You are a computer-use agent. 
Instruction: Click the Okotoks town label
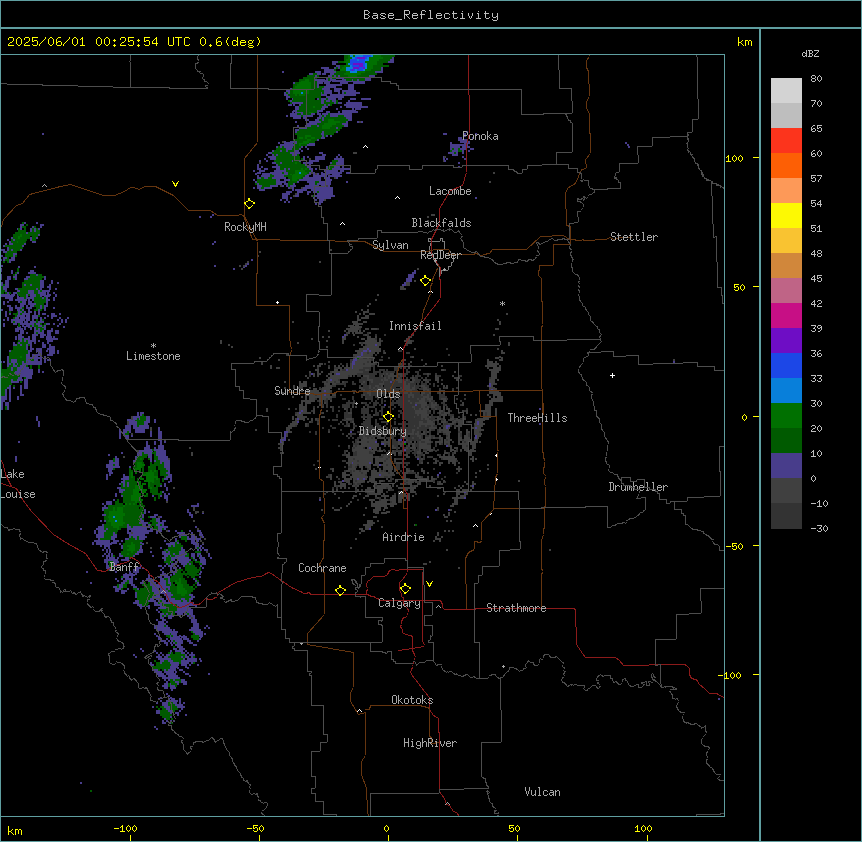tap(412, 700)
